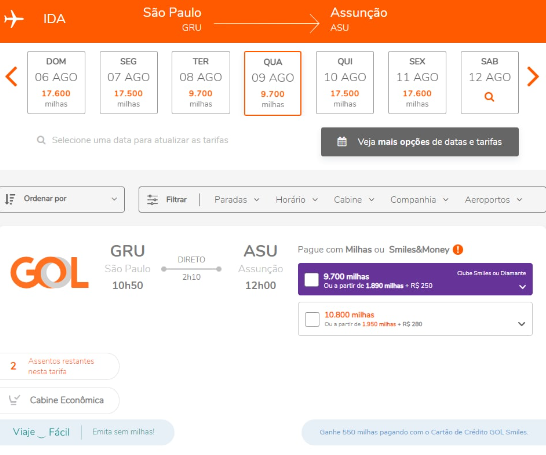546x455 pixels.
Task: Select DOM 06 AGO date tab
Action: click(x=56, y=83)
